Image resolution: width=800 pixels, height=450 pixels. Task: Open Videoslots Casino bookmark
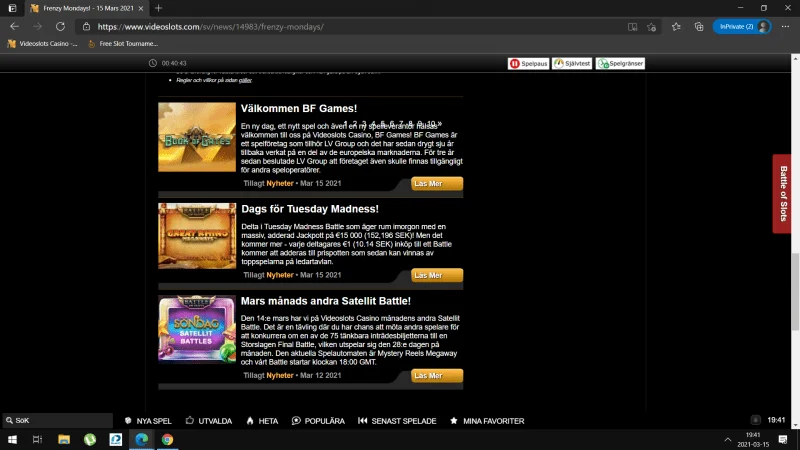pos(42,44)
